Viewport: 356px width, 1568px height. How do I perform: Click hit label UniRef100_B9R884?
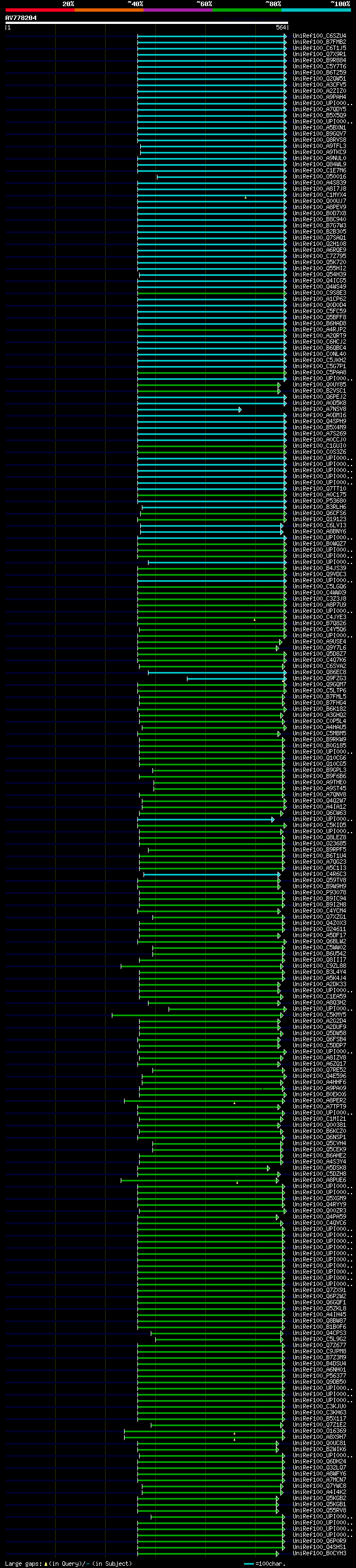(319, 60)
